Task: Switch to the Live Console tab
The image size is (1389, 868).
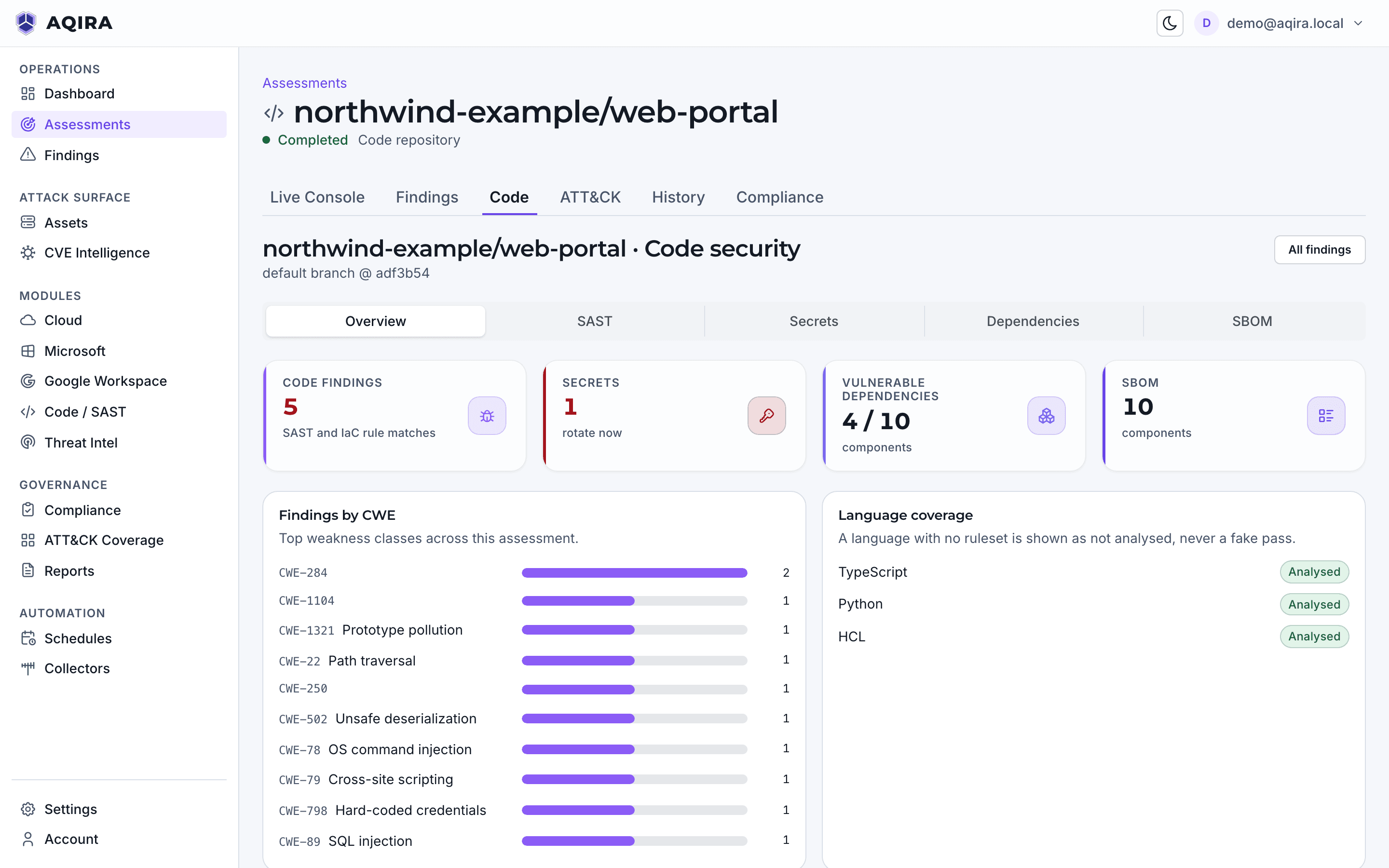Action: coord(317,198)
